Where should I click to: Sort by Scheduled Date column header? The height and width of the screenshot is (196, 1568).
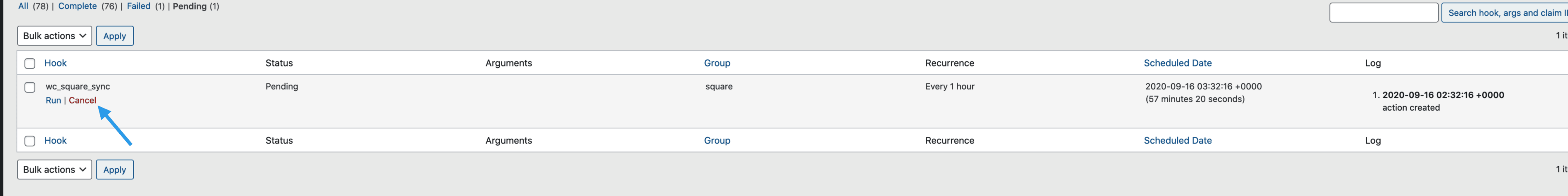pyautogui.click(x=1177, y=63)
